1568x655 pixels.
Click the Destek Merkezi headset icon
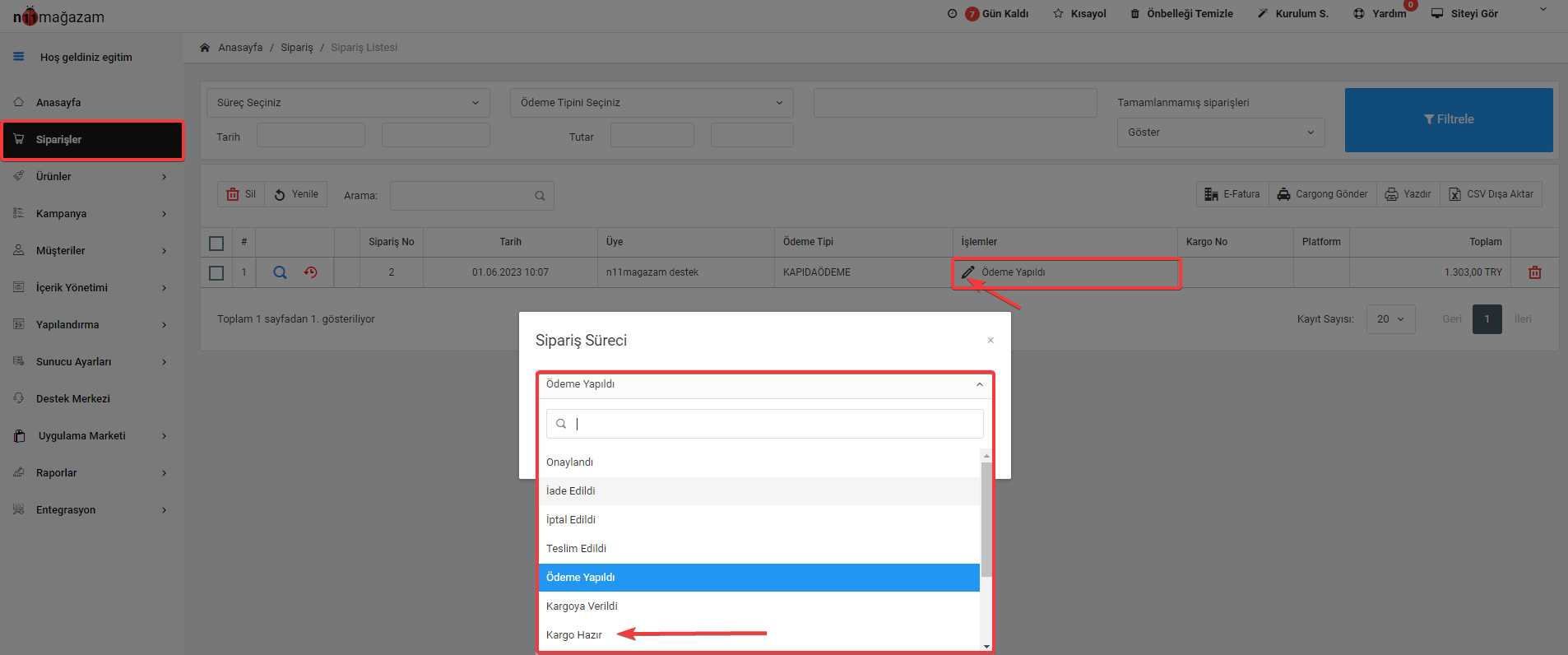pos(18,398)
